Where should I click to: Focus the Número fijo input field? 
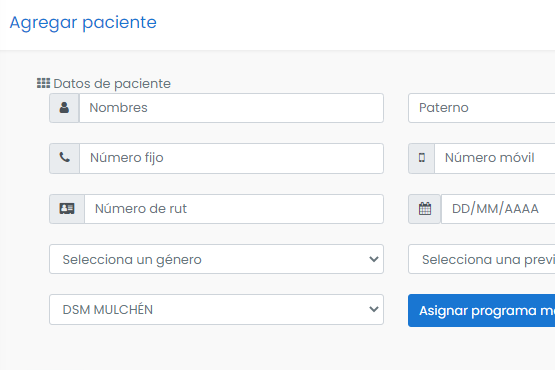[x=231, y=158]
